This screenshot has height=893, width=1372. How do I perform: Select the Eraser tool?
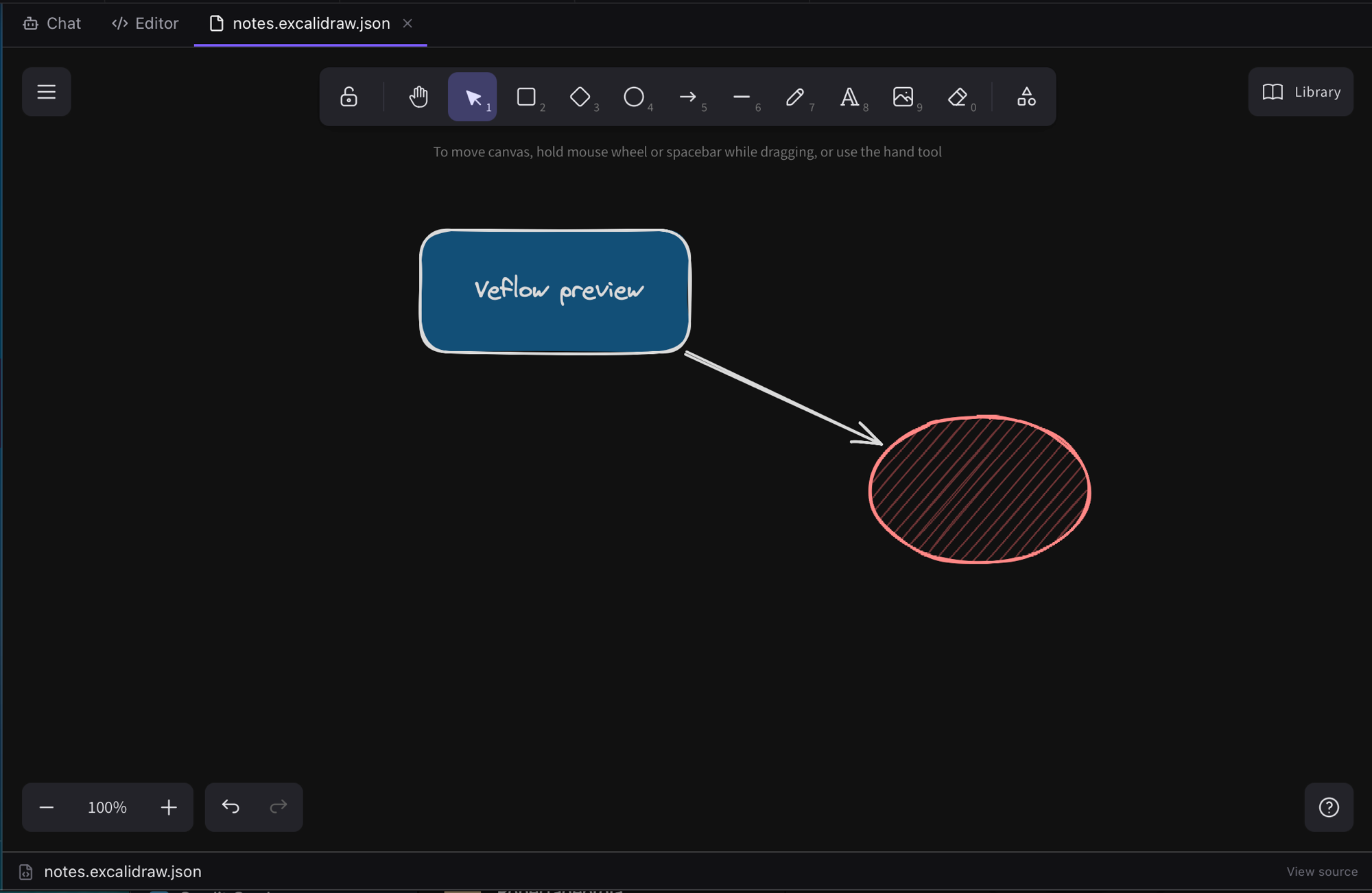tap(958, 97)
